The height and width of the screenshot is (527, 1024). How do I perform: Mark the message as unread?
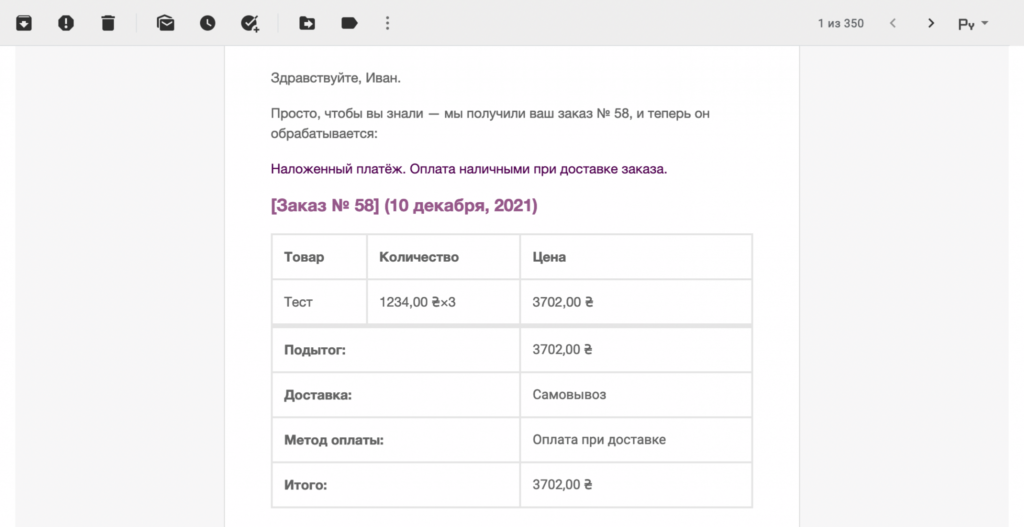point(166,23)
